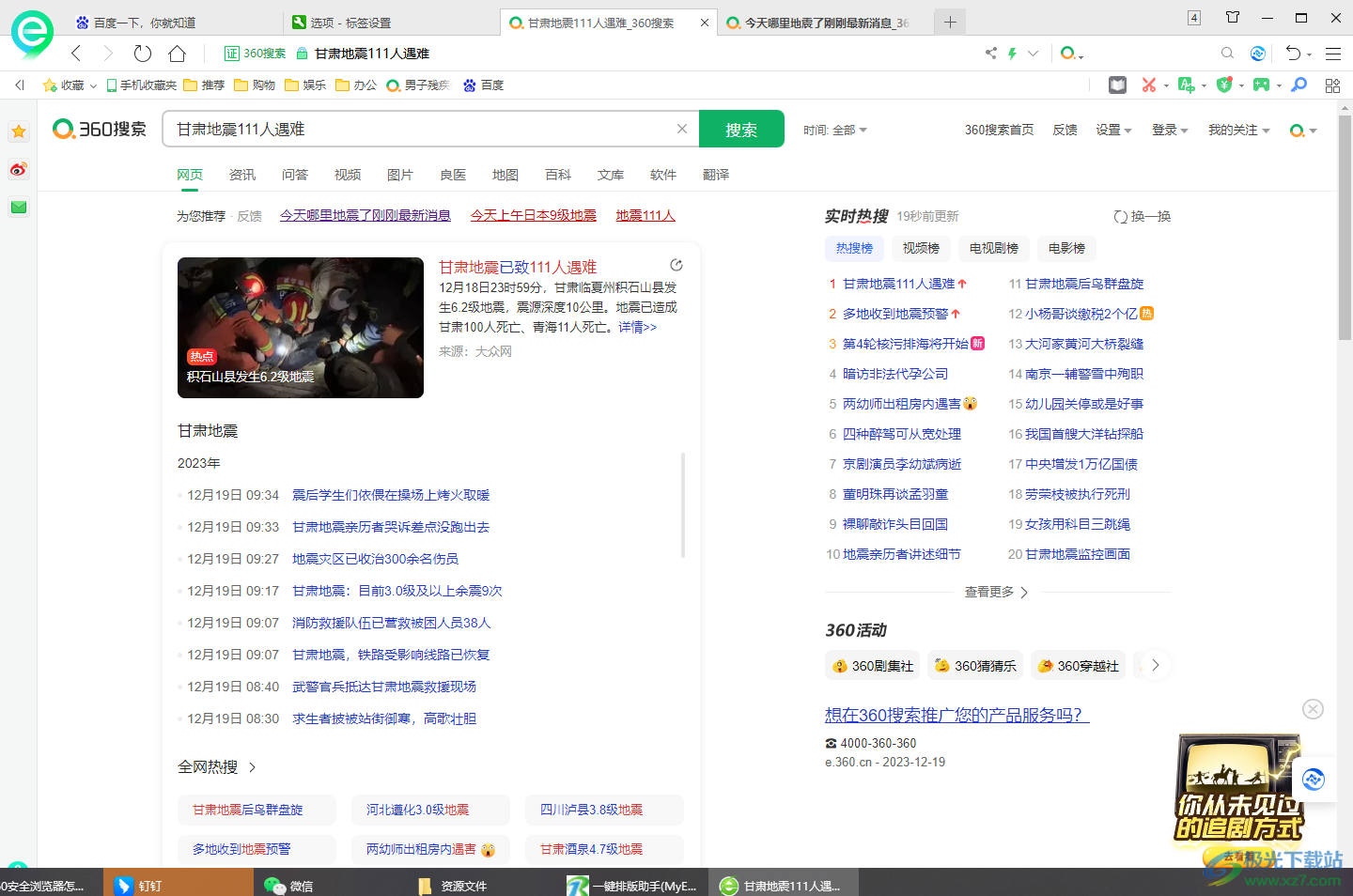
Task: Click the earthquake rescue news thumbnail
Action: [x=301, y=328]
